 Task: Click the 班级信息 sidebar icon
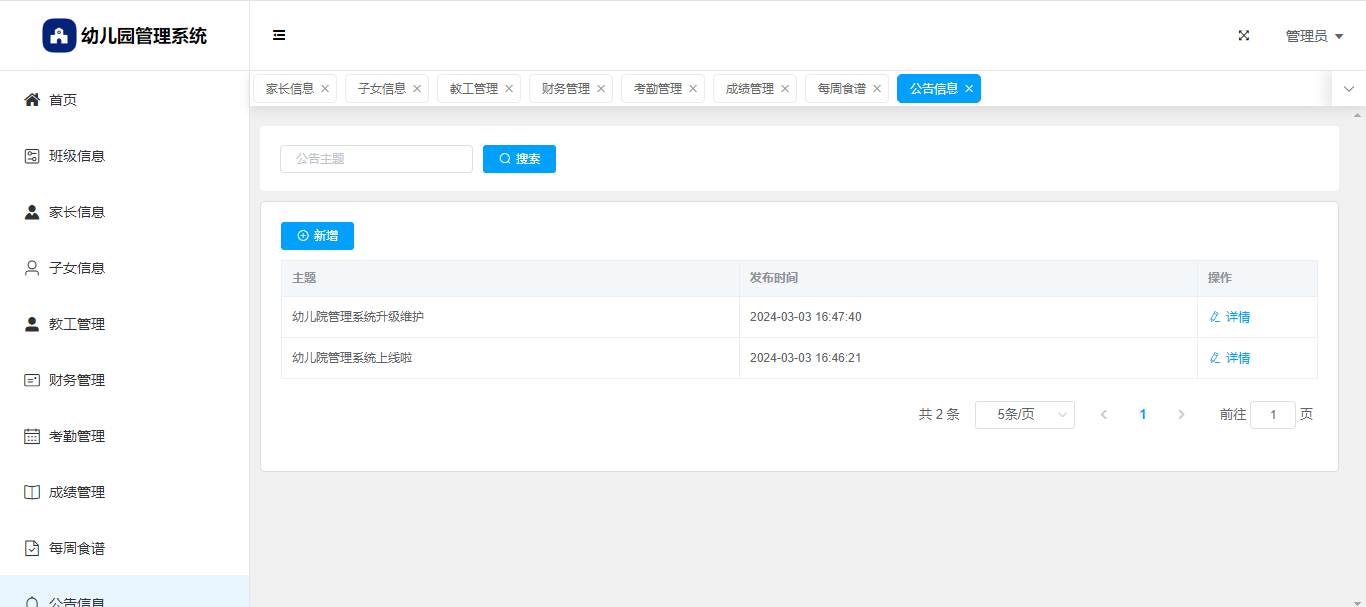32,156
